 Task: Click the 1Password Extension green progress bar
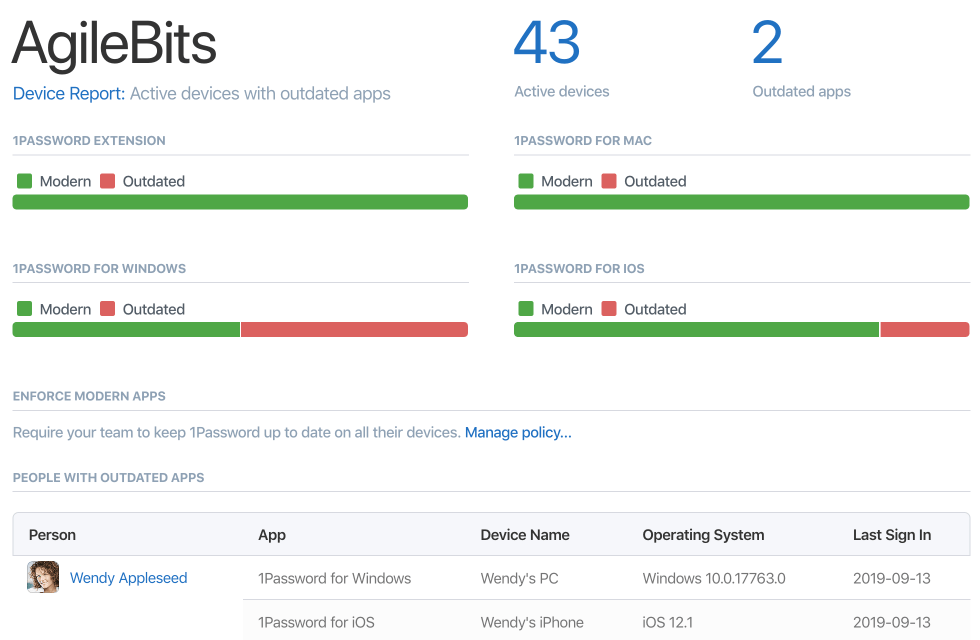(x=240, y=202)
